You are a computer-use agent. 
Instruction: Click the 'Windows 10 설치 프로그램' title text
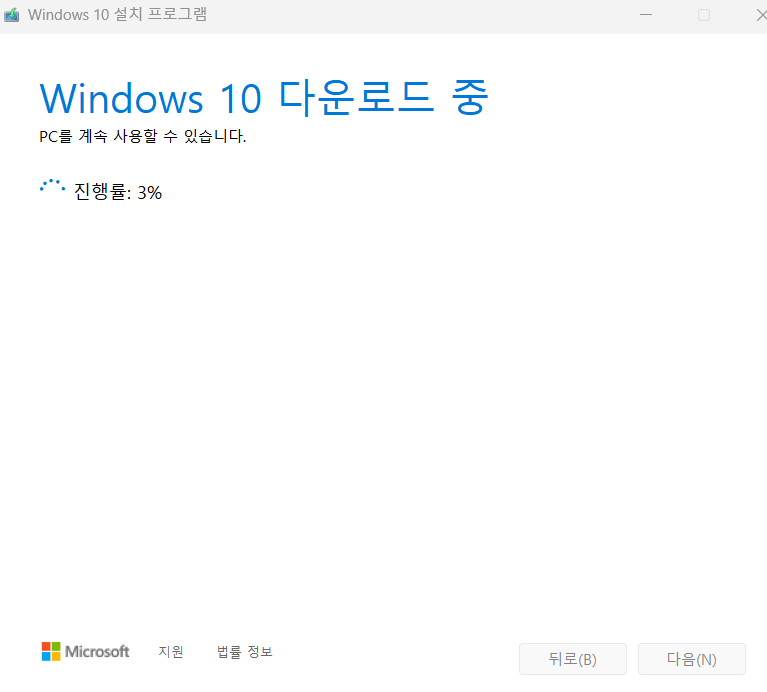[117, 15]
